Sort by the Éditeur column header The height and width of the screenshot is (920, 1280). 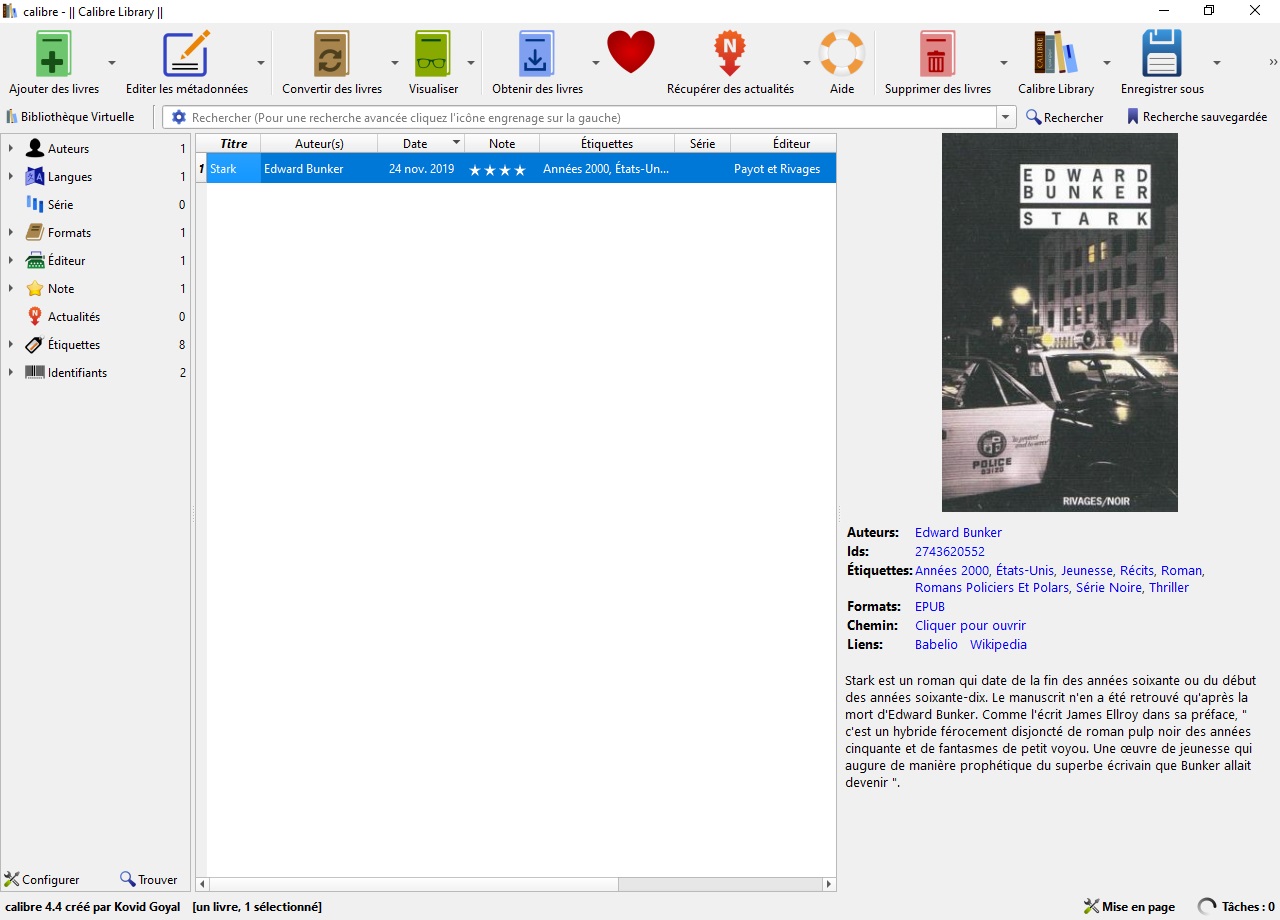tap(783, 144)
